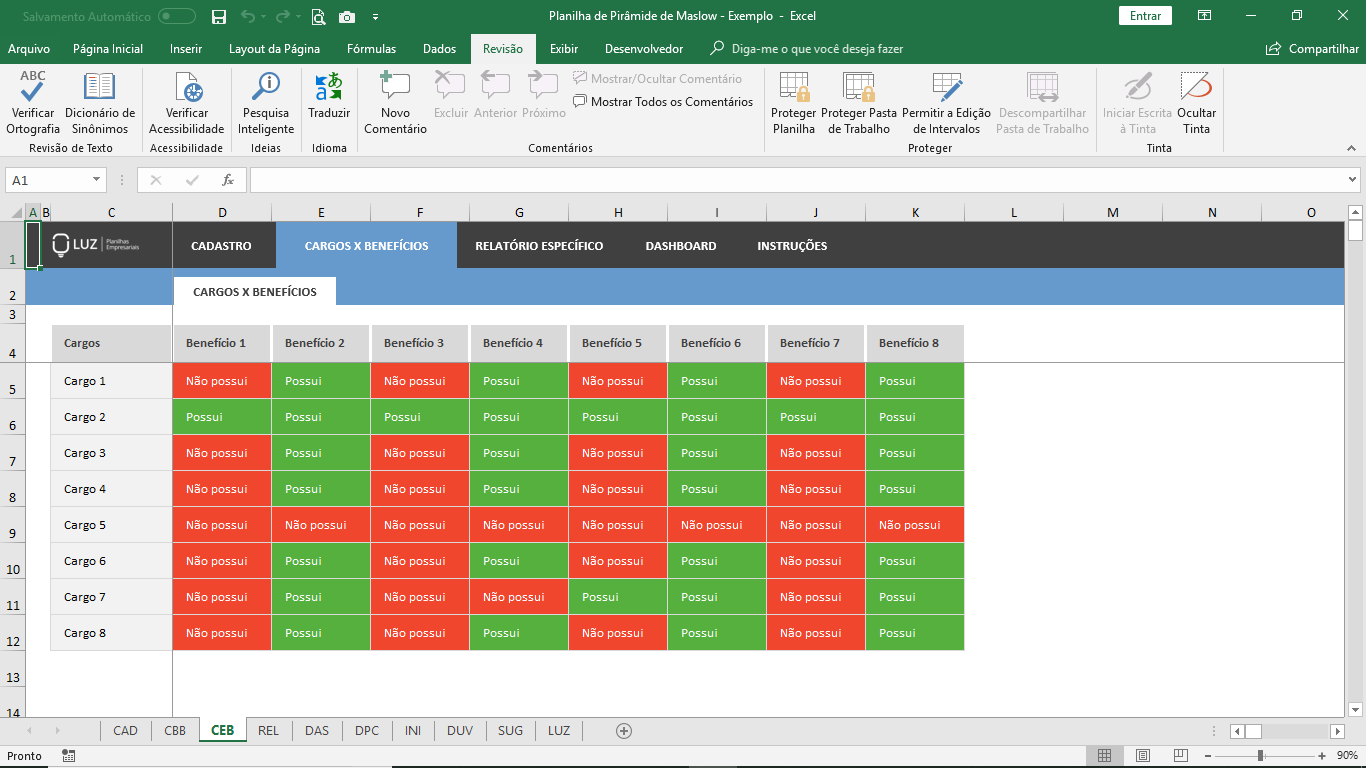The height and width of the screenshot is (768, 1366).
Task: Open Dicionário de Sinônimos thesaurus
Action: (x=100, y=103)
